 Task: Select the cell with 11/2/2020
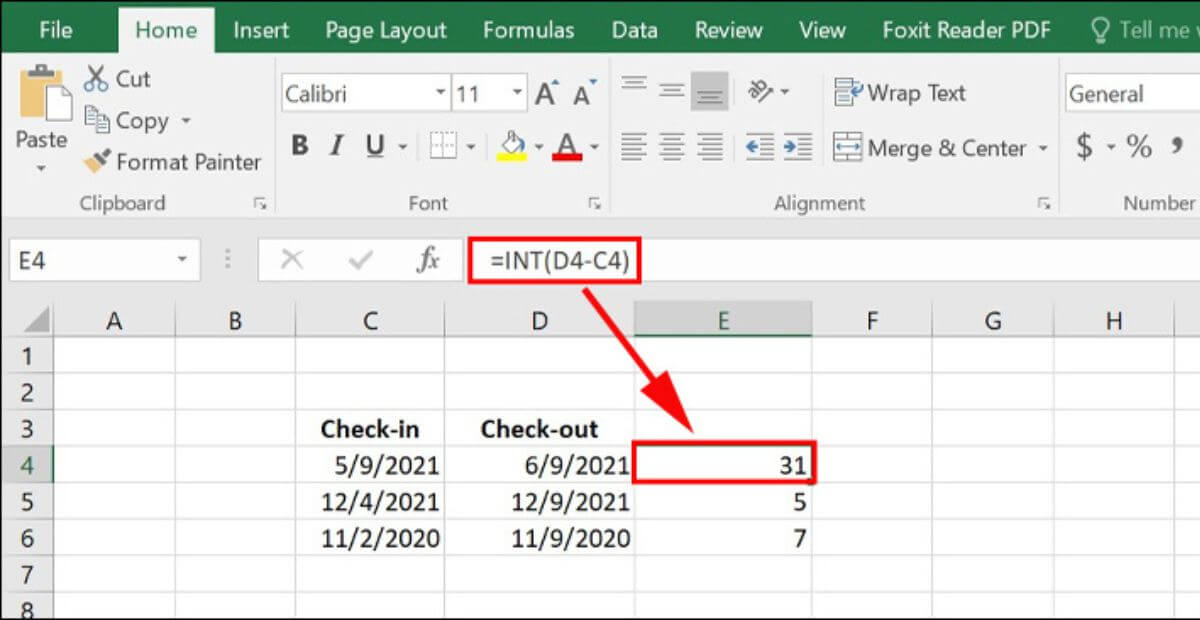[x=370, y=539]
